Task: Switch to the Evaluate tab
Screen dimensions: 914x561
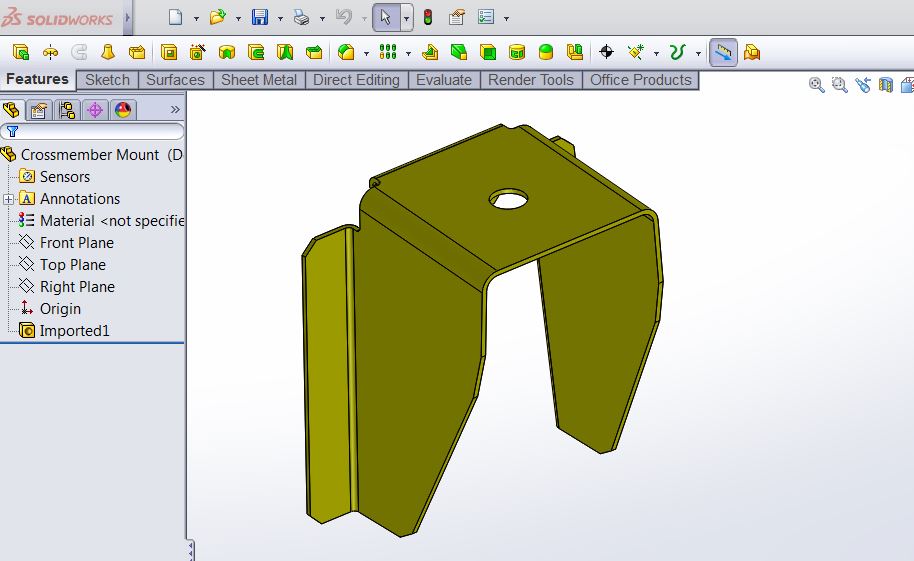Action: point(443,80)
